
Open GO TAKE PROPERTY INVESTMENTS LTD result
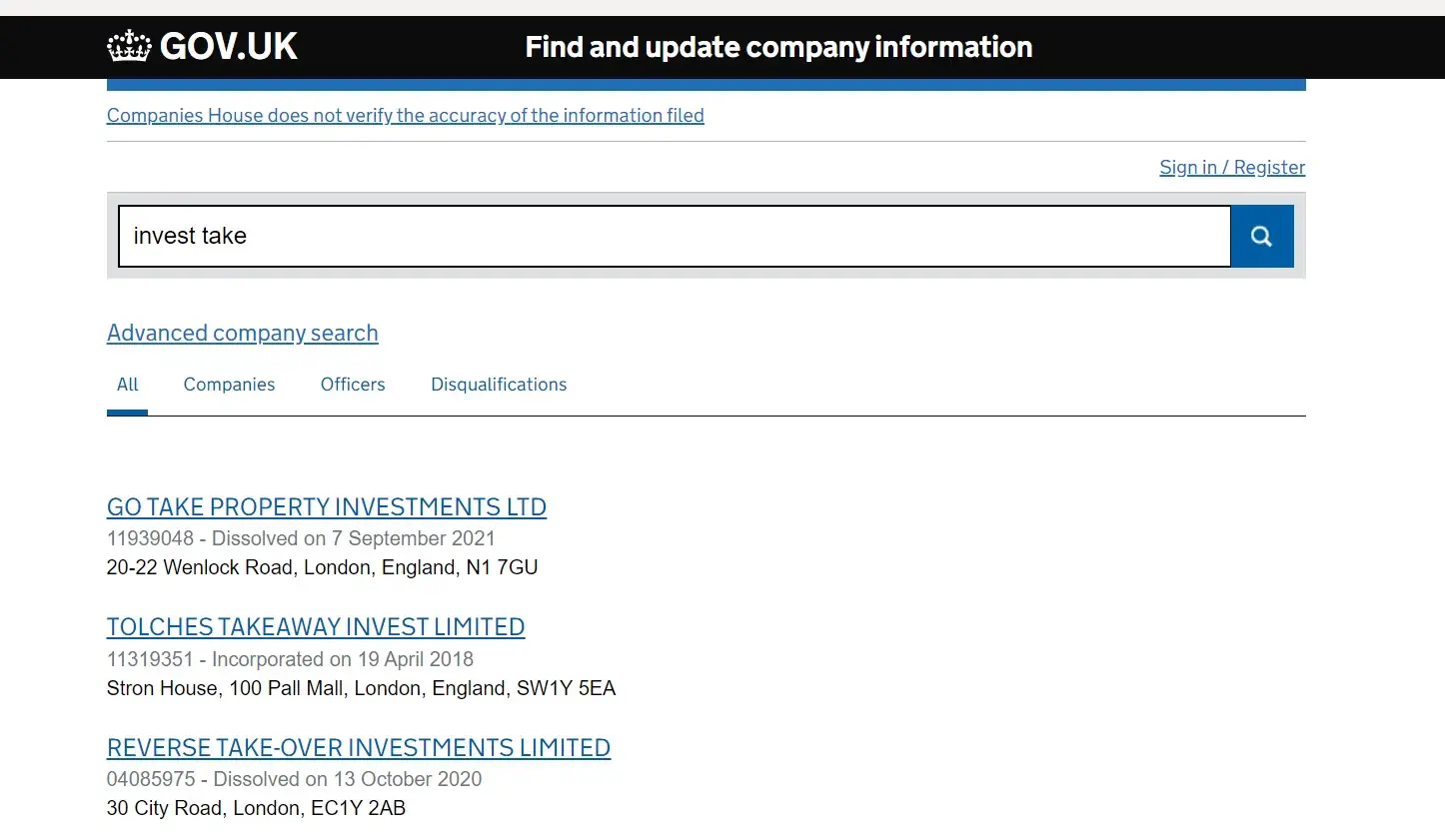click(327, 507)
